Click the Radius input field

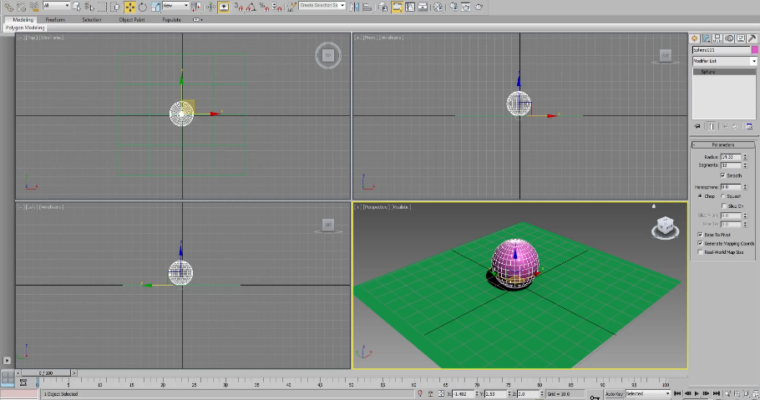[730, 157]
